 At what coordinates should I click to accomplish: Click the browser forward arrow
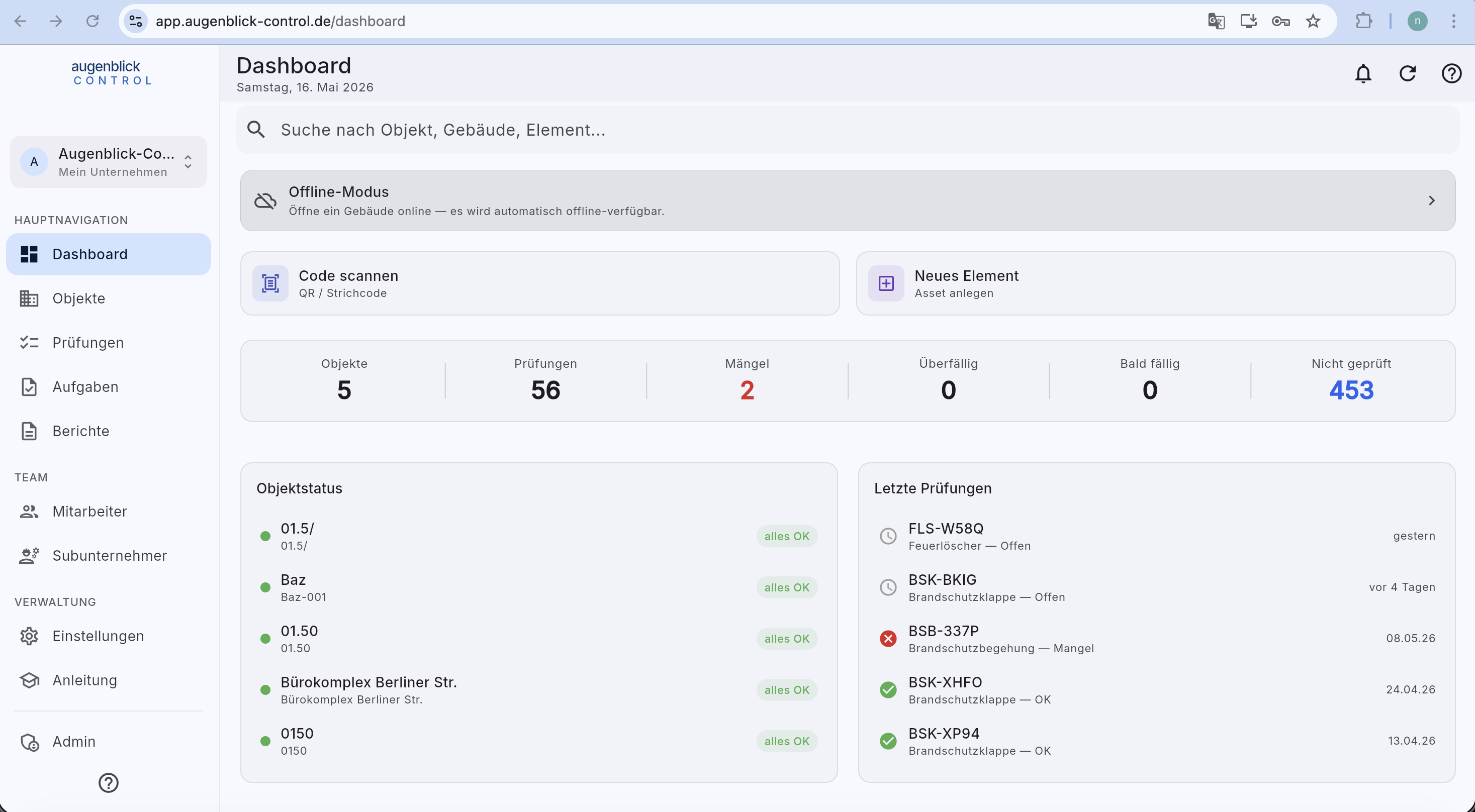[x=56, y=21]
